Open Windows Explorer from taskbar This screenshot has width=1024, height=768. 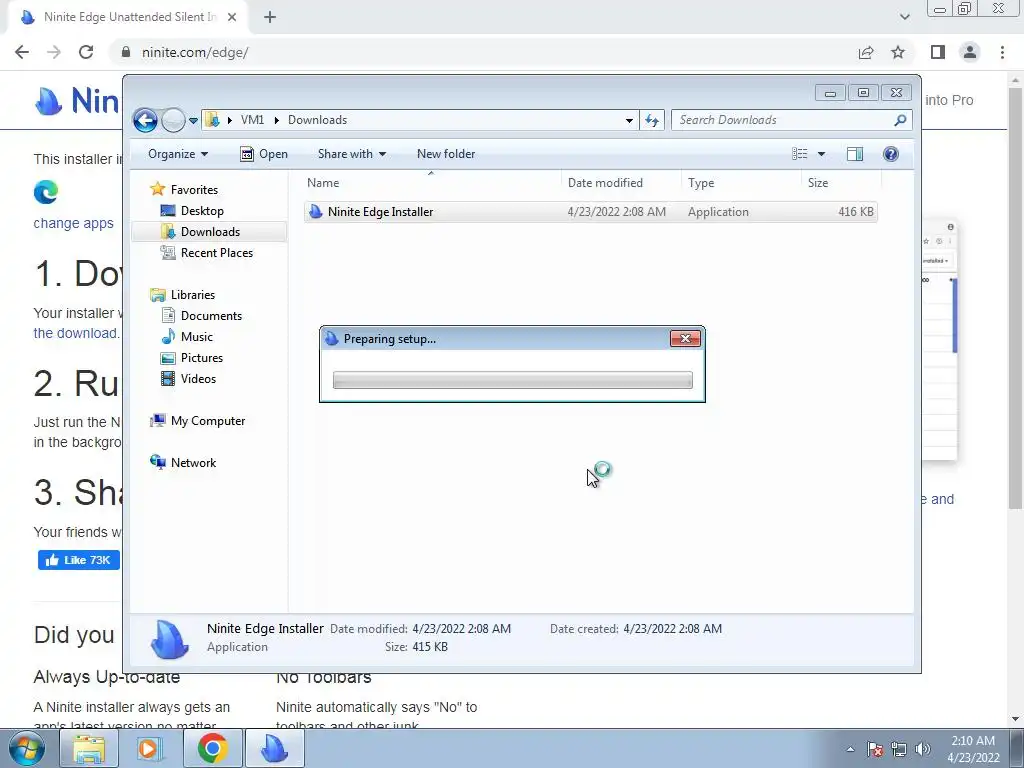pyautogui.click(x=89, y=748)
